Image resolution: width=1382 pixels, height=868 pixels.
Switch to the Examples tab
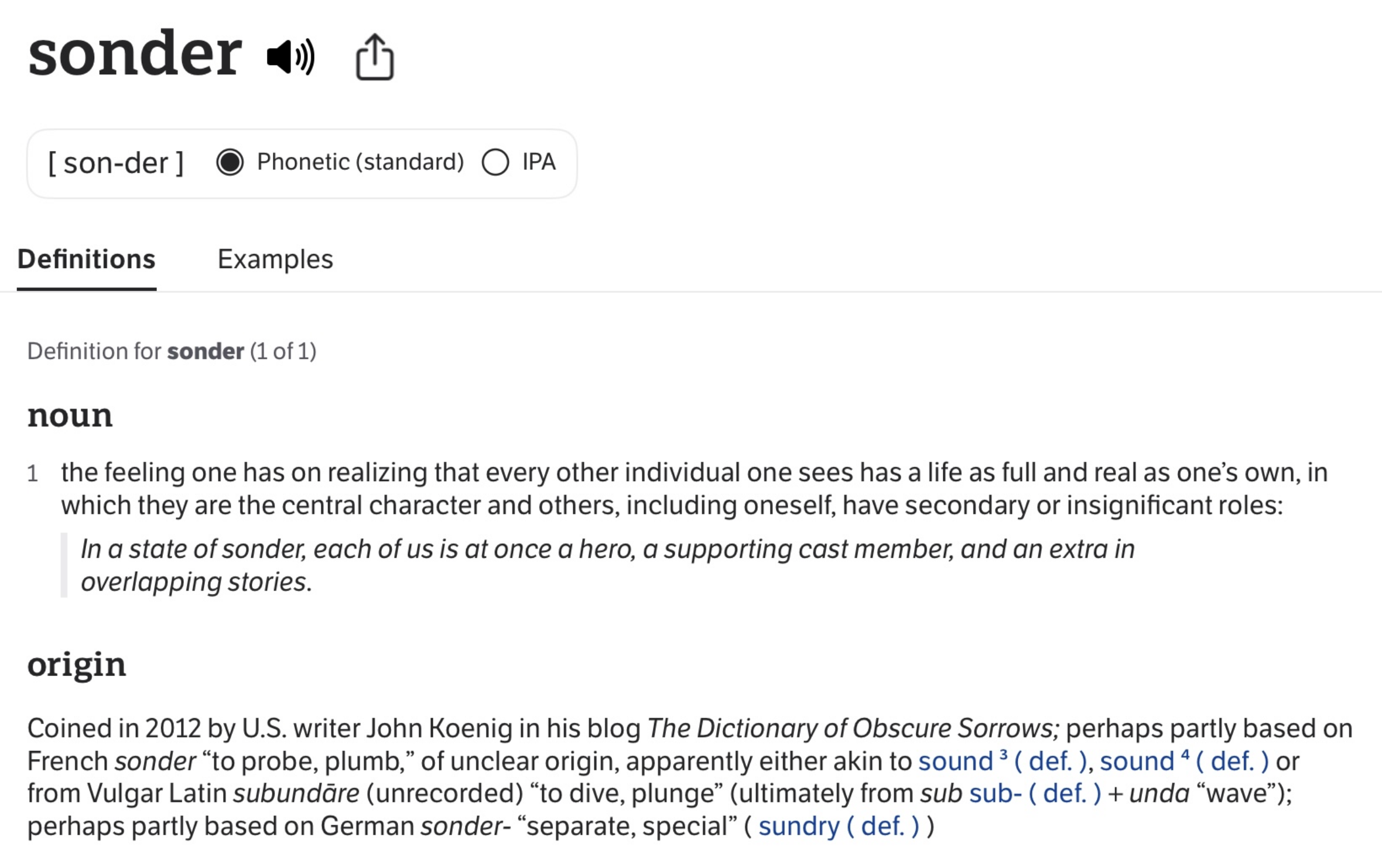275,259
